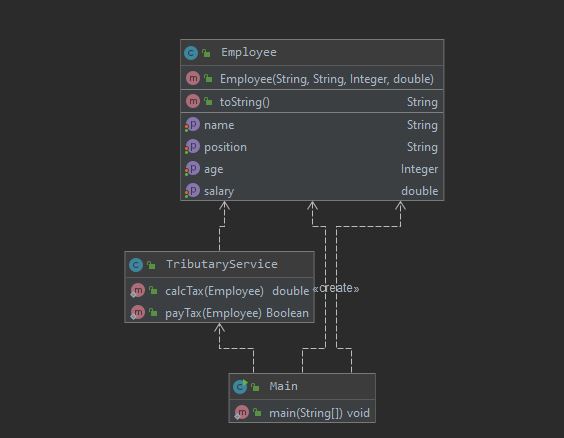The width and height of the screenshot is (564, 438).
Task: Select the toString() method label
Action: click(245, 102)
